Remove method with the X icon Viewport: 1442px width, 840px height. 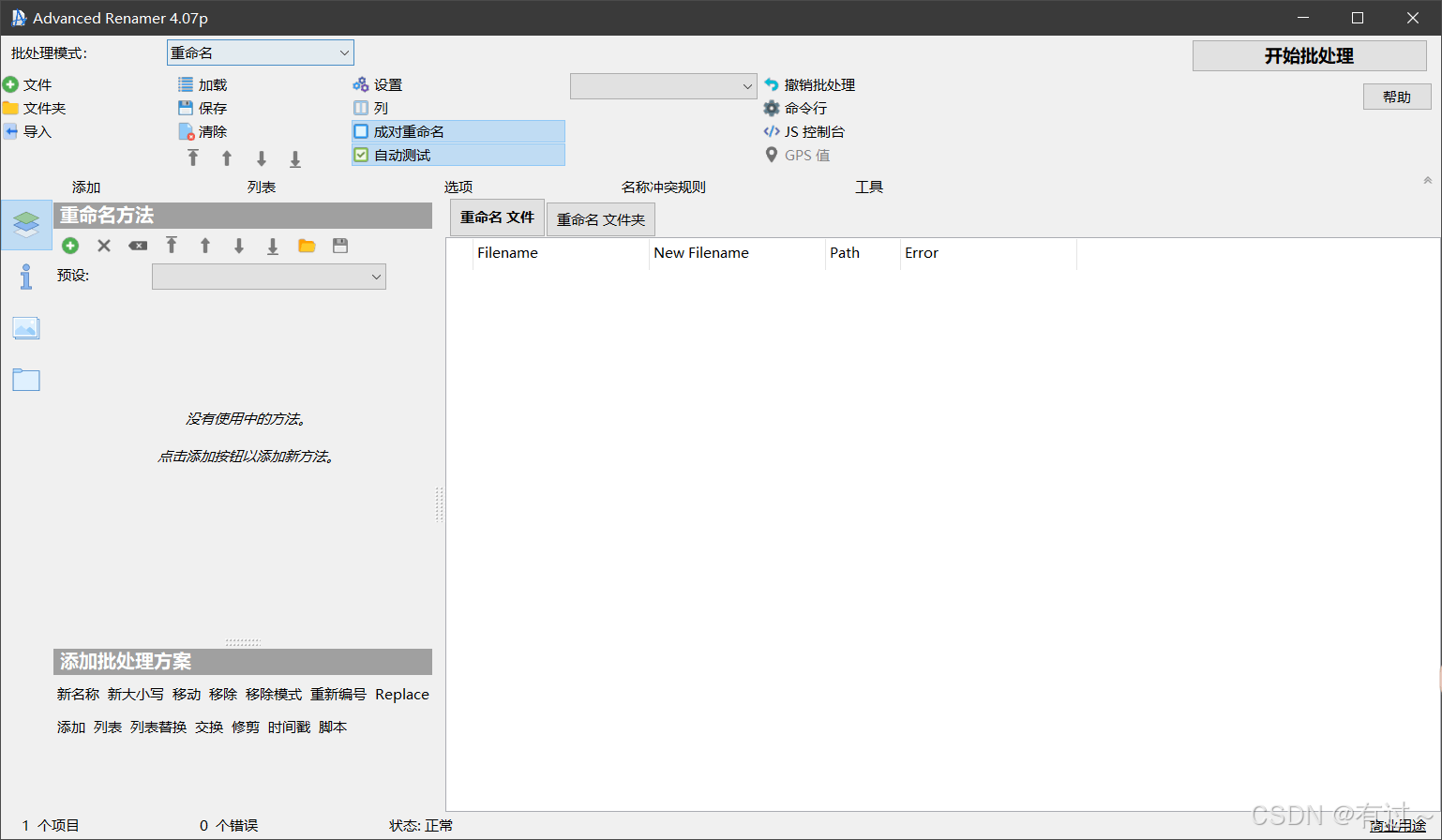[x=104, y=246]
